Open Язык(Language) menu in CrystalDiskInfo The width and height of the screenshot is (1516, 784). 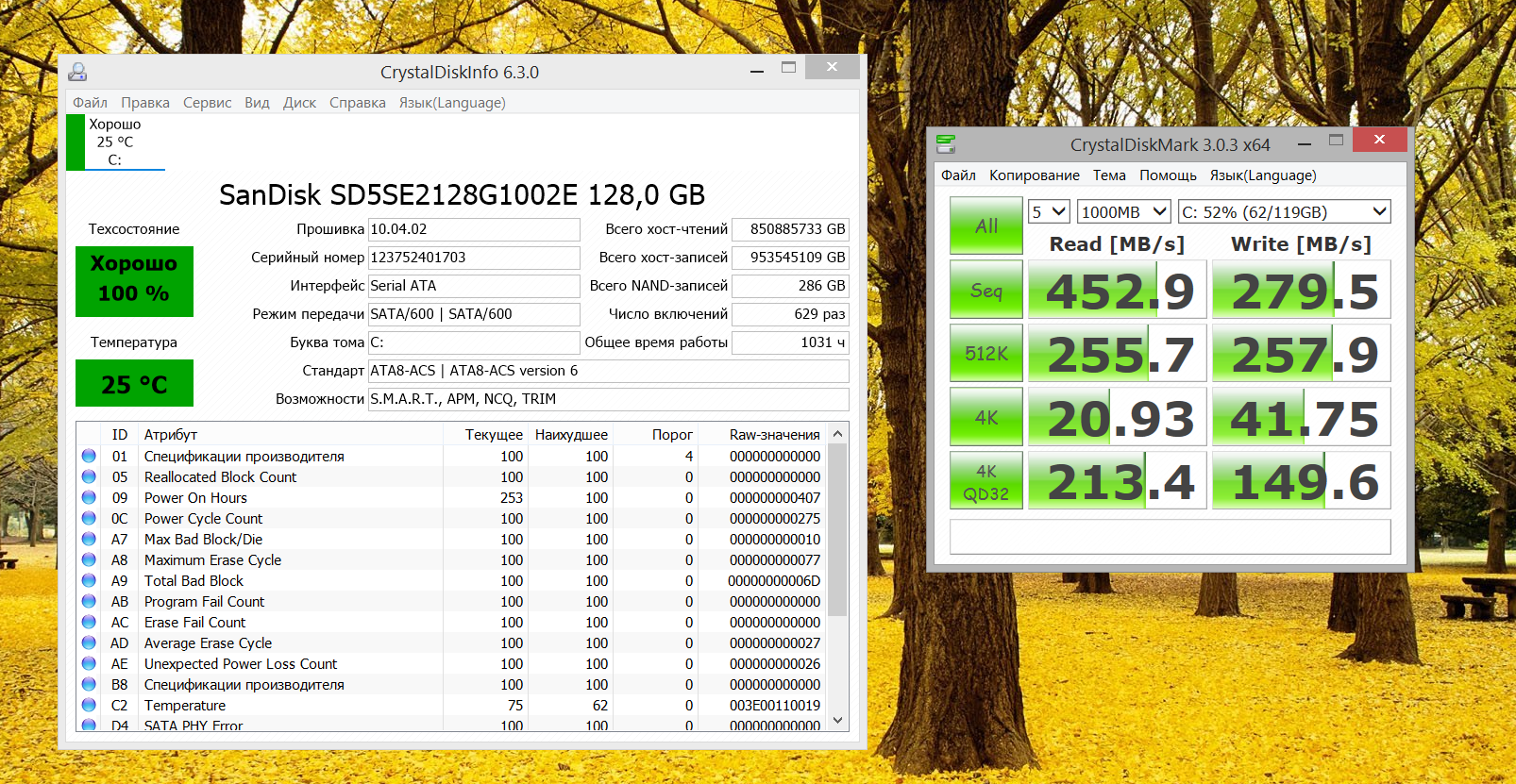click(x=452, y=103)
